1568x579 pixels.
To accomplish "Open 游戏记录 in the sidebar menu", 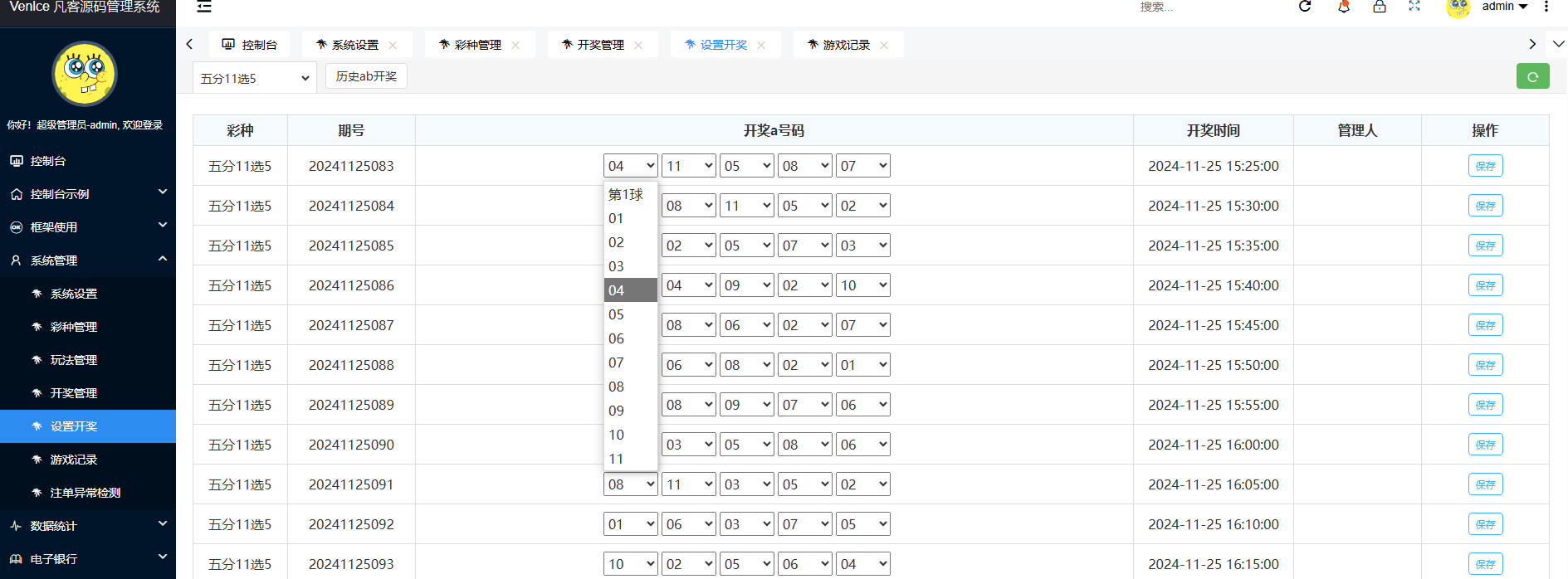I will (74, 459).
